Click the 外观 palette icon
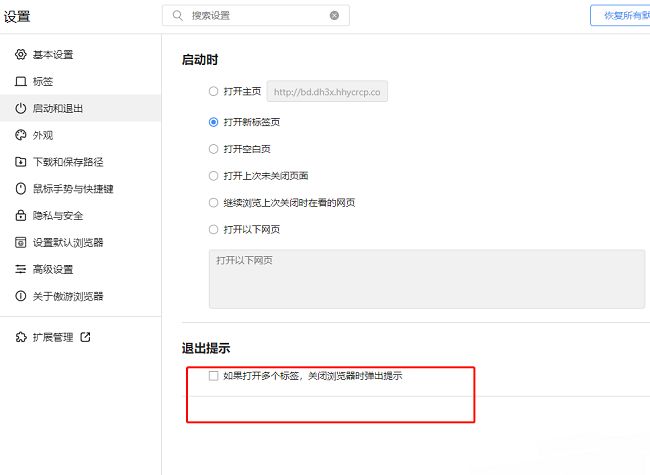 (x=21, y=135)
